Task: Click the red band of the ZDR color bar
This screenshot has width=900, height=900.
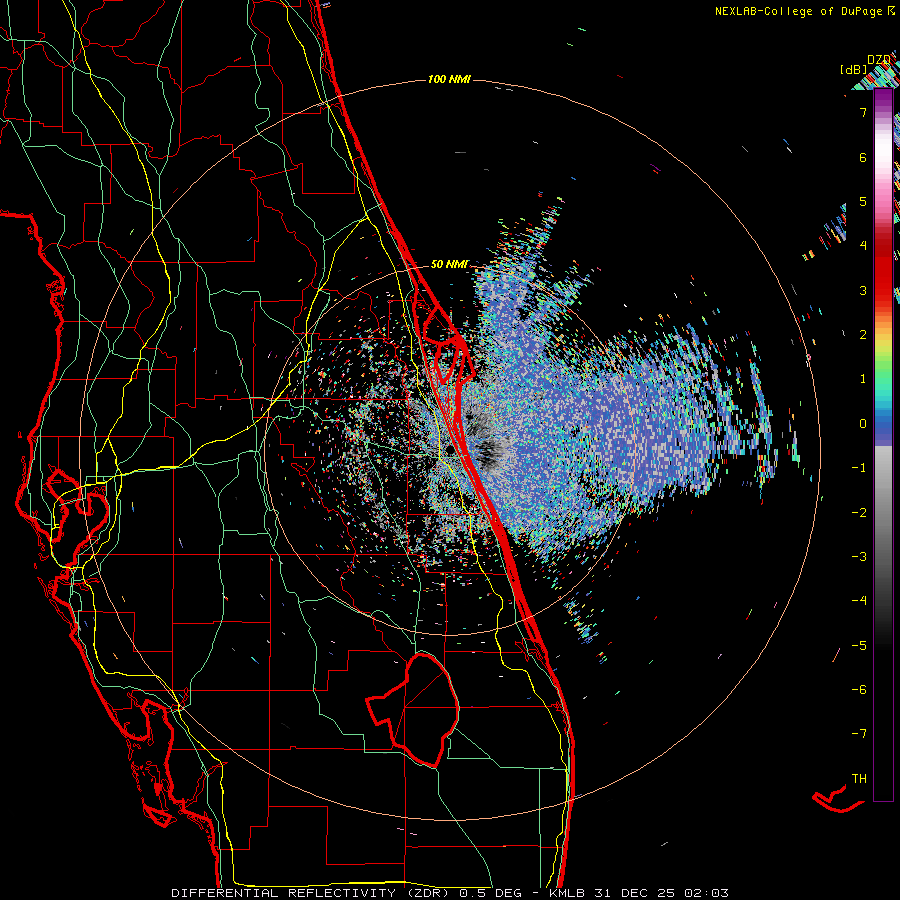Action: [x=883, y=270]
